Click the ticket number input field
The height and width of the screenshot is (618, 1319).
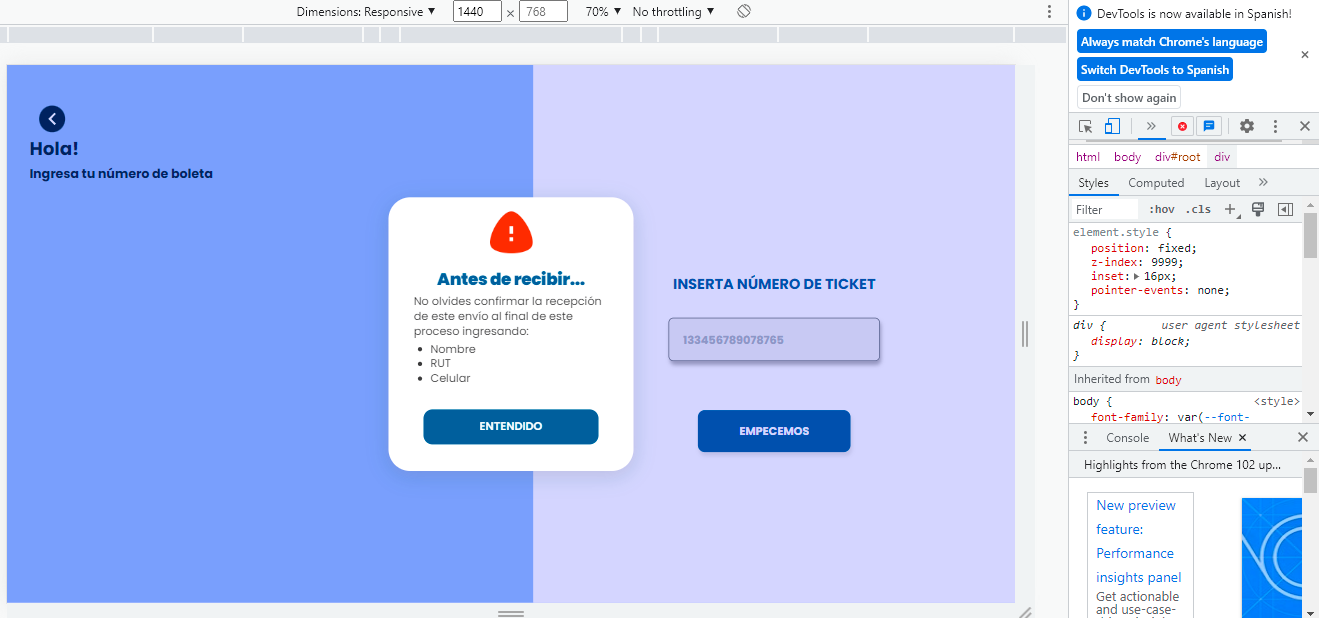pyautogui.click(x=773, y=339)
